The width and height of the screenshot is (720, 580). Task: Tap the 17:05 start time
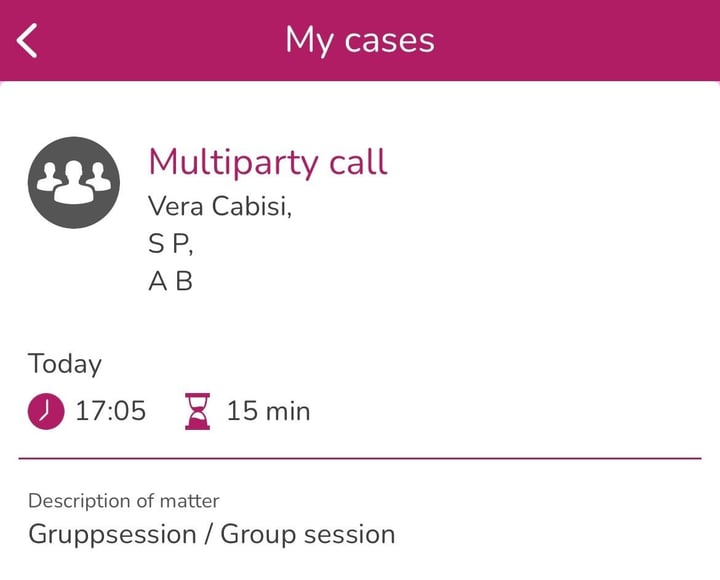(x=111, y=411)
